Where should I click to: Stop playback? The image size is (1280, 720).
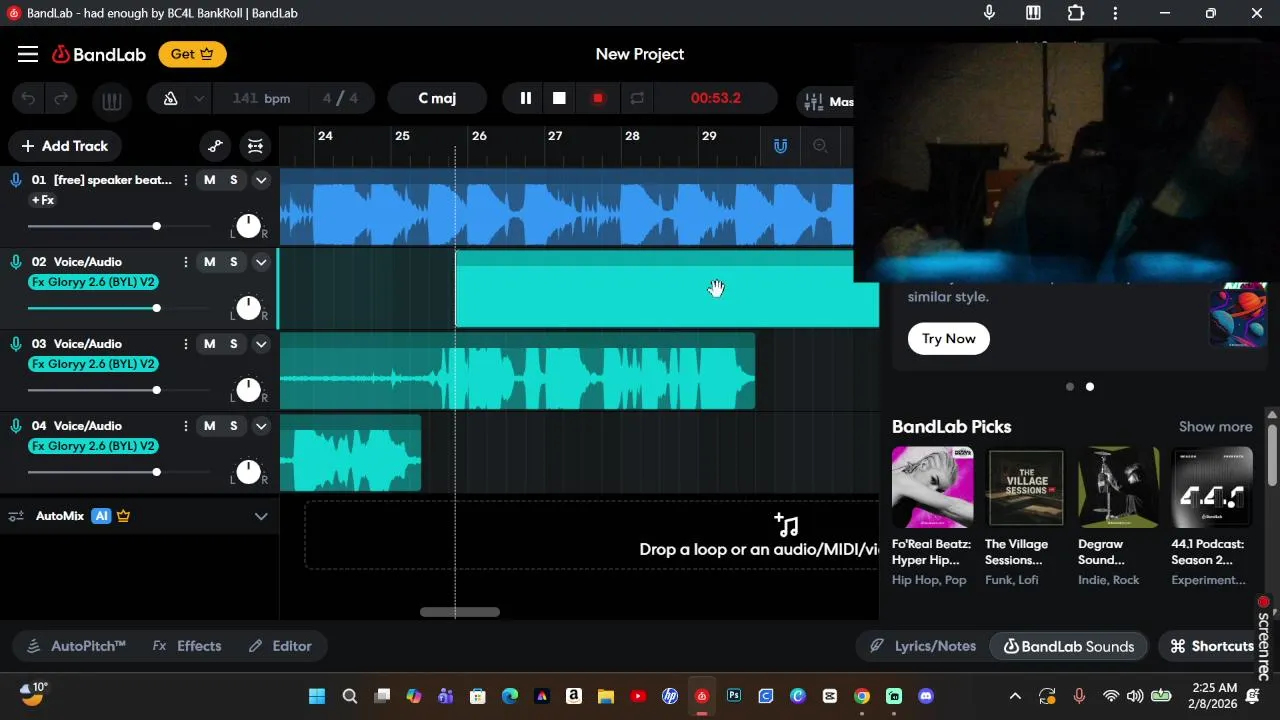coord(559,98)
